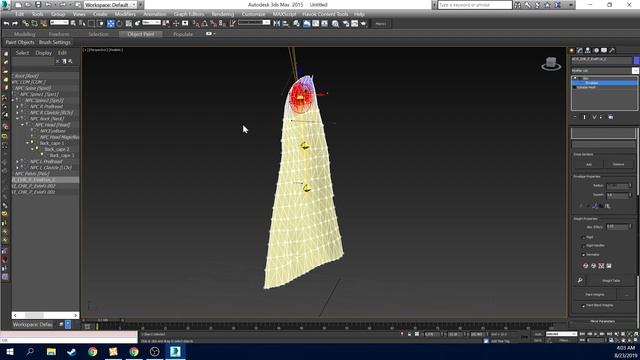Open the Modify command panel tab

(580, 50)
